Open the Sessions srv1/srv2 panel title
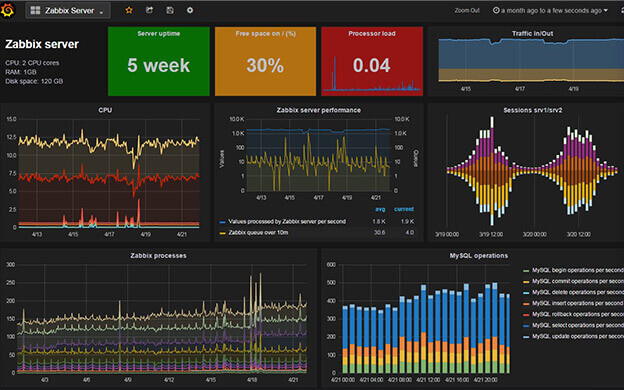624x390 pixels. [x=532, y=110]
